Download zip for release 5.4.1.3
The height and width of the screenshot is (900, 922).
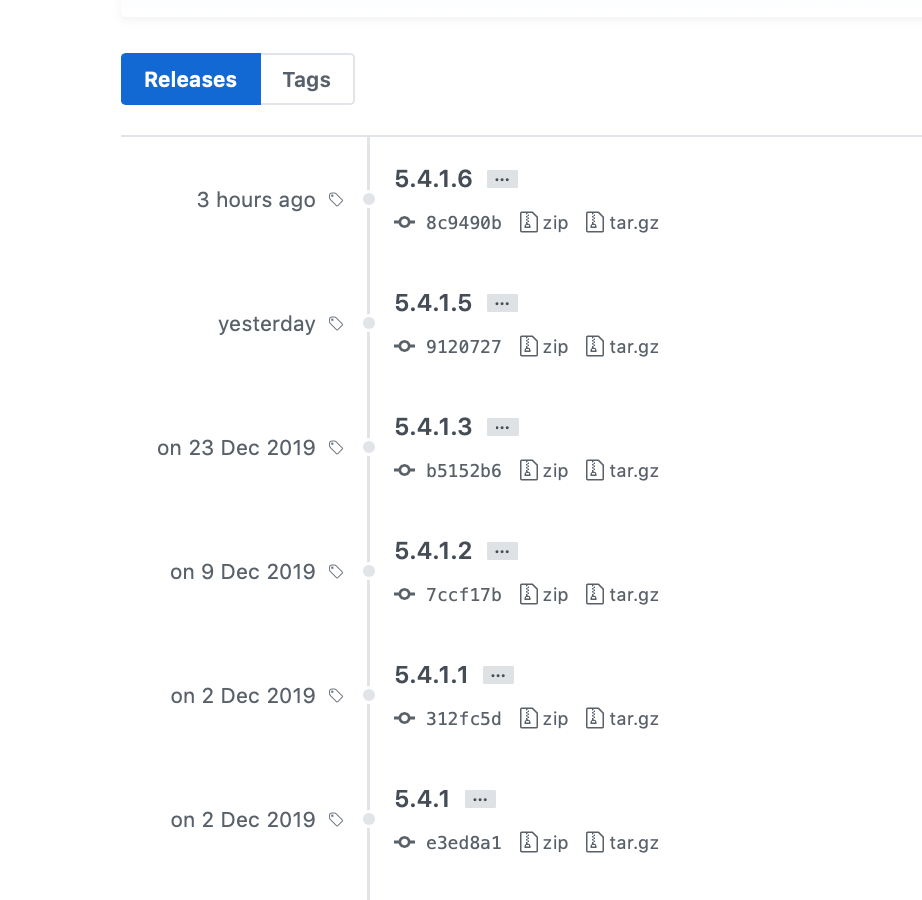(544, 471)
